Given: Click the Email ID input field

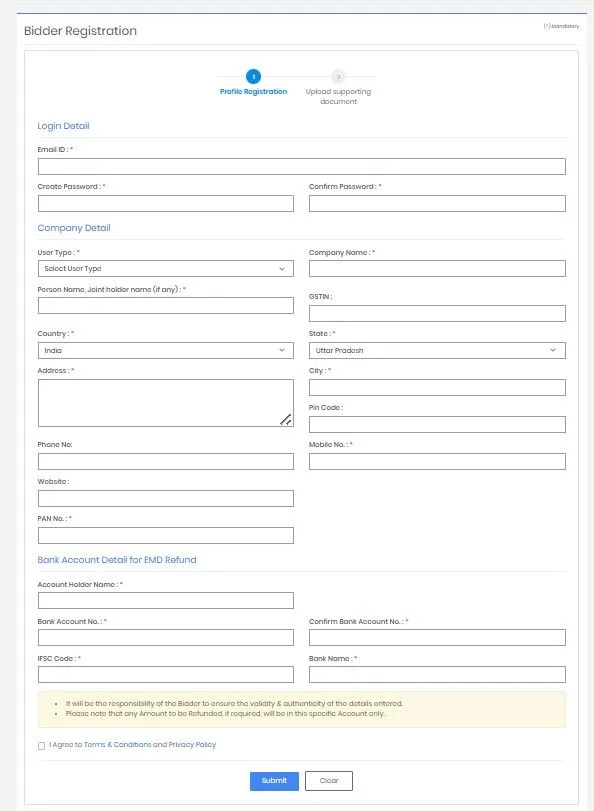Looking at the screenshot, I should (300, 166).
